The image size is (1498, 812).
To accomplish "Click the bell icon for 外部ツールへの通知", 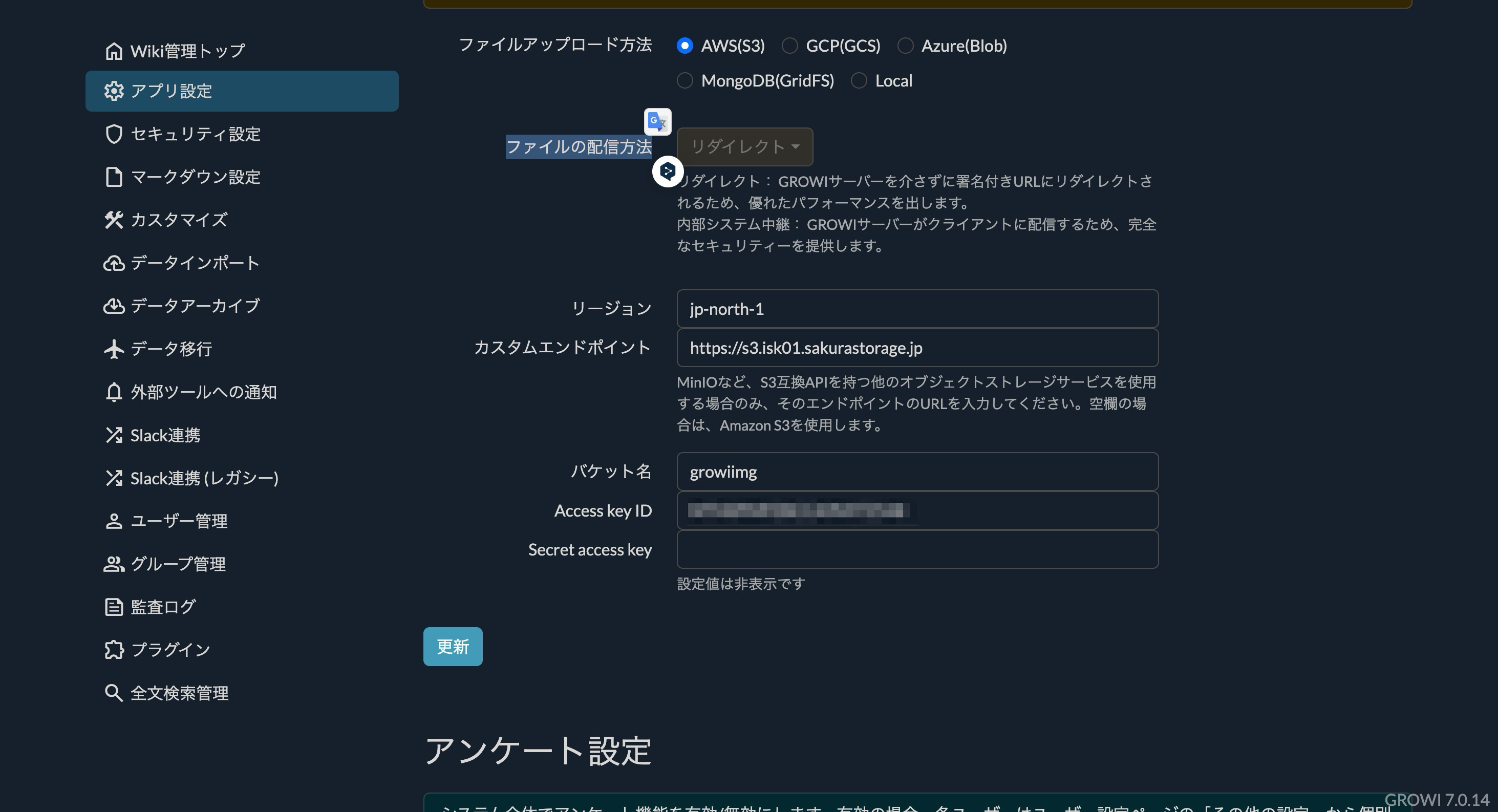I will tap(114, 392).
